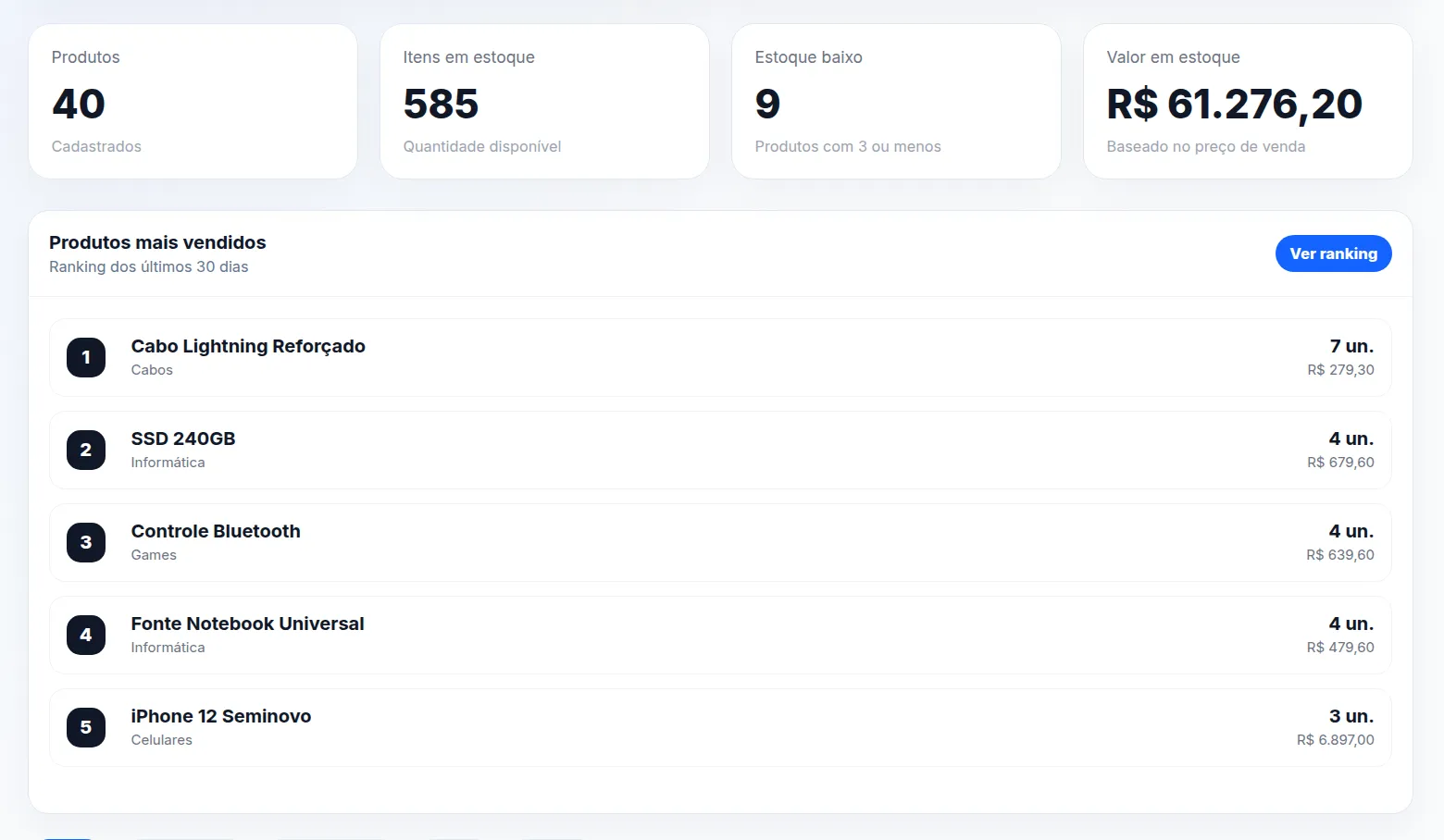Click the Celulares category under iPhone 12
Screen dimensions: 1444x840
click(x=162, y=740)
